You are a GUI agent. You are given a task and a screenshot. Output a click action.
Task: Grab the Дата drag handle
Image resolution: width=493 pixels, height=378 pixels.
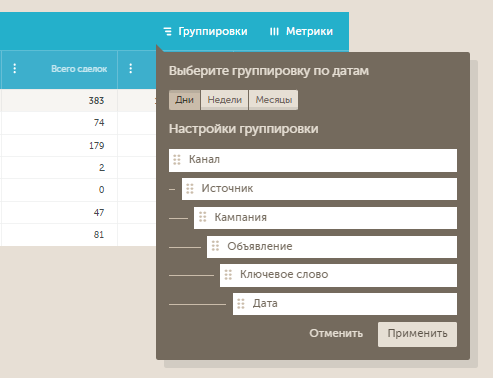tap(241, 304)
